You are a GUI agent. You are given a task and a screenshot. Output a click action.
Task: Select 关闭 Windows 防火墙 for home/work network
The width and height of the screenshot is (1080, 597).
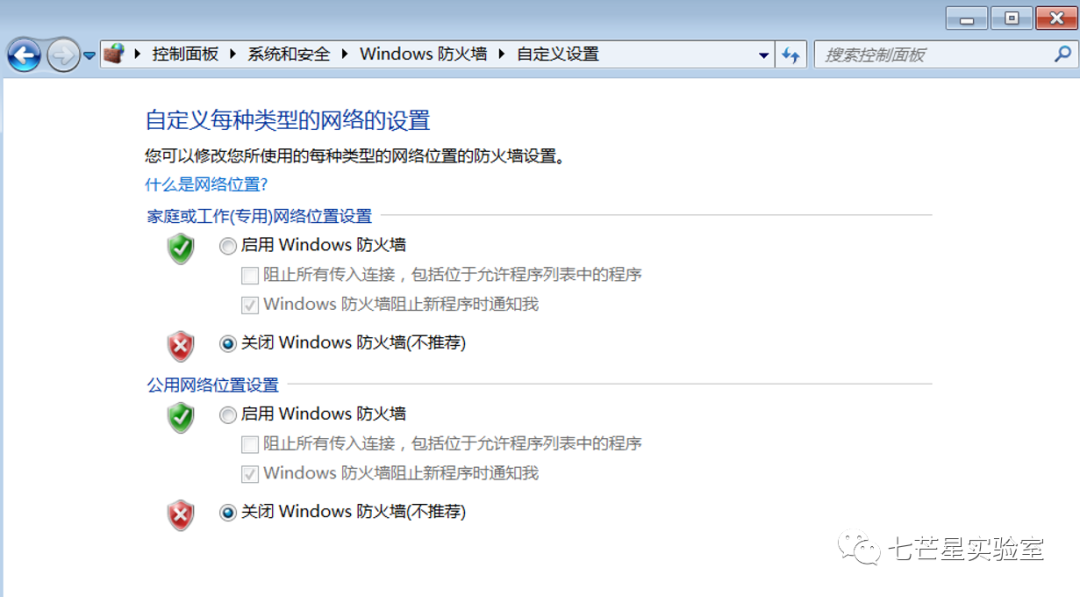click(228, 343)
